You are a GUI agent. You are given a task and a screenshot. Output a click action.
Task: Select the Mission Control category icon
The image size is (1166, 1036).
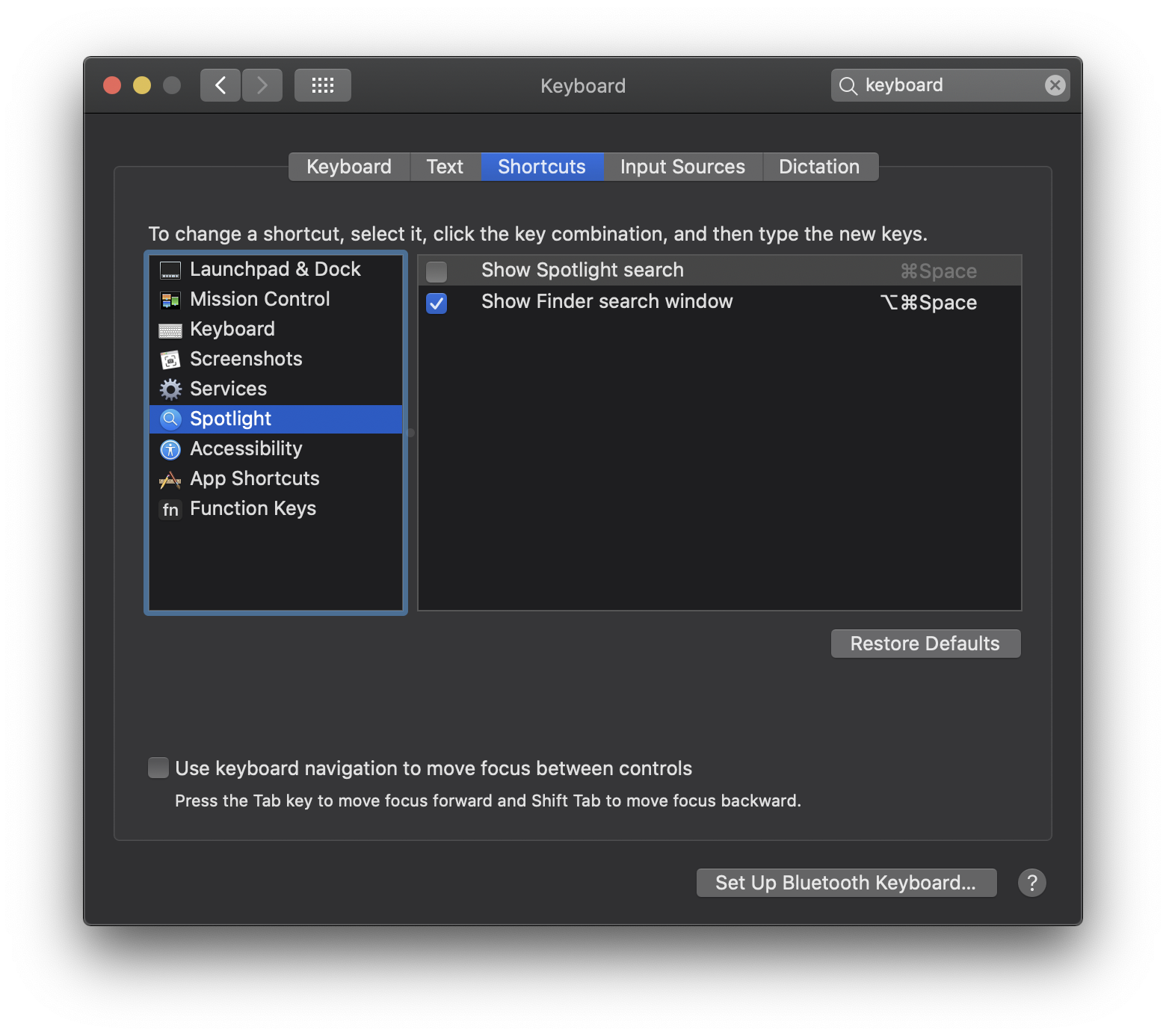pyautogui.click(x=170, y=299)
